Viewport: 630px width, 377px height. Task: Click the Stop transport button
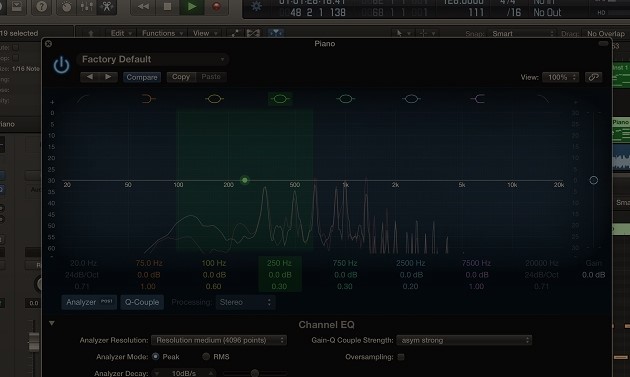coord(167,6)
